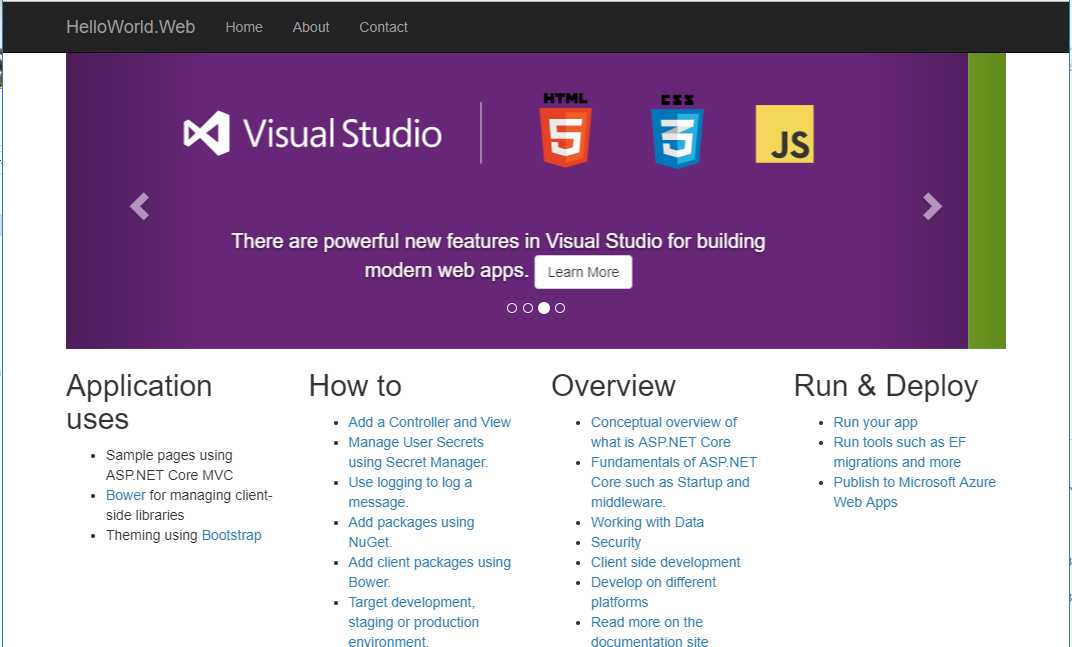Viewport: 1072px width, 647px height.
Task: Open 'Run tools such as EF migrations' link
Action: [899, 452]
